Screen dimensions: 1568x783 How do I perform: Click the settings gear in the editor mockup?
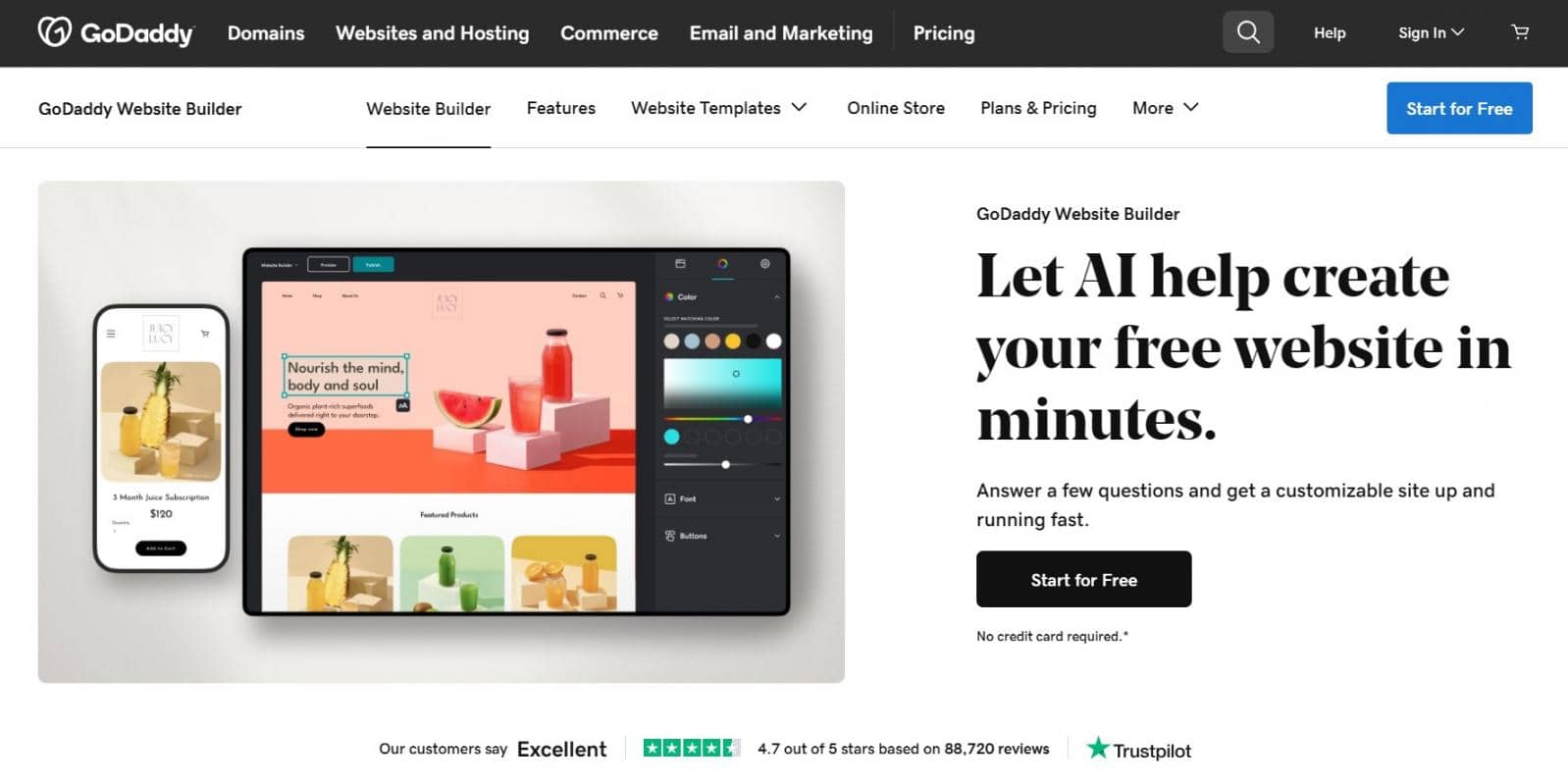[x=765, y=263]
